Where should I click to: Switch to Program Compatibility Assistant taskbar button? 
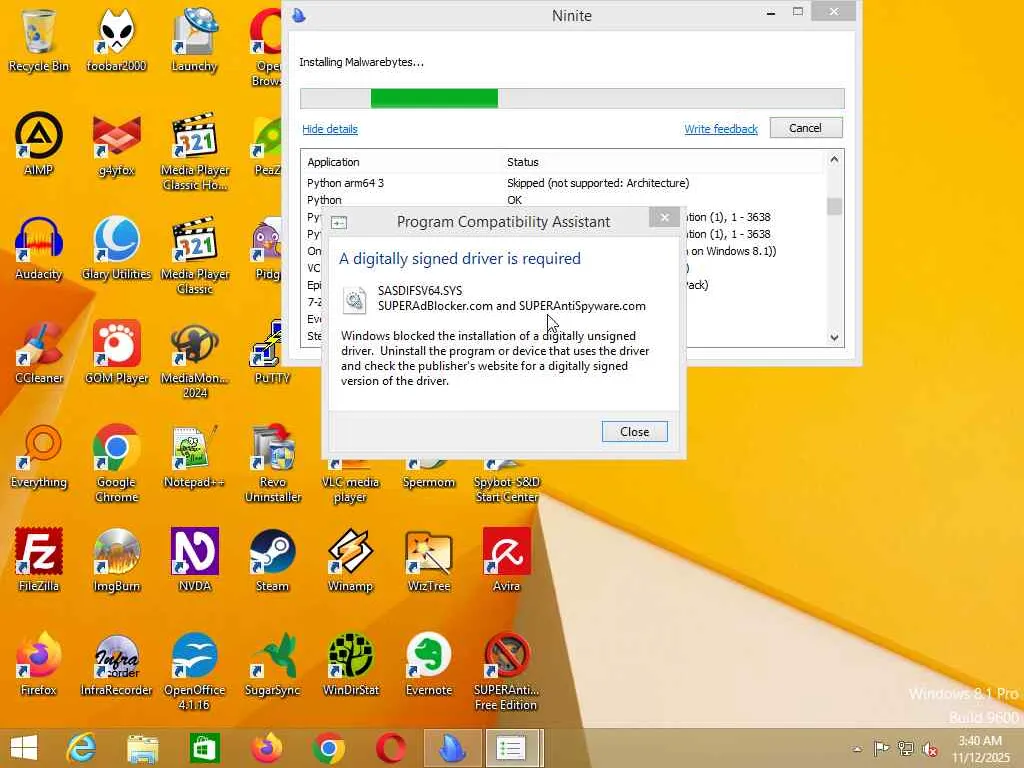tap(512, 748)
